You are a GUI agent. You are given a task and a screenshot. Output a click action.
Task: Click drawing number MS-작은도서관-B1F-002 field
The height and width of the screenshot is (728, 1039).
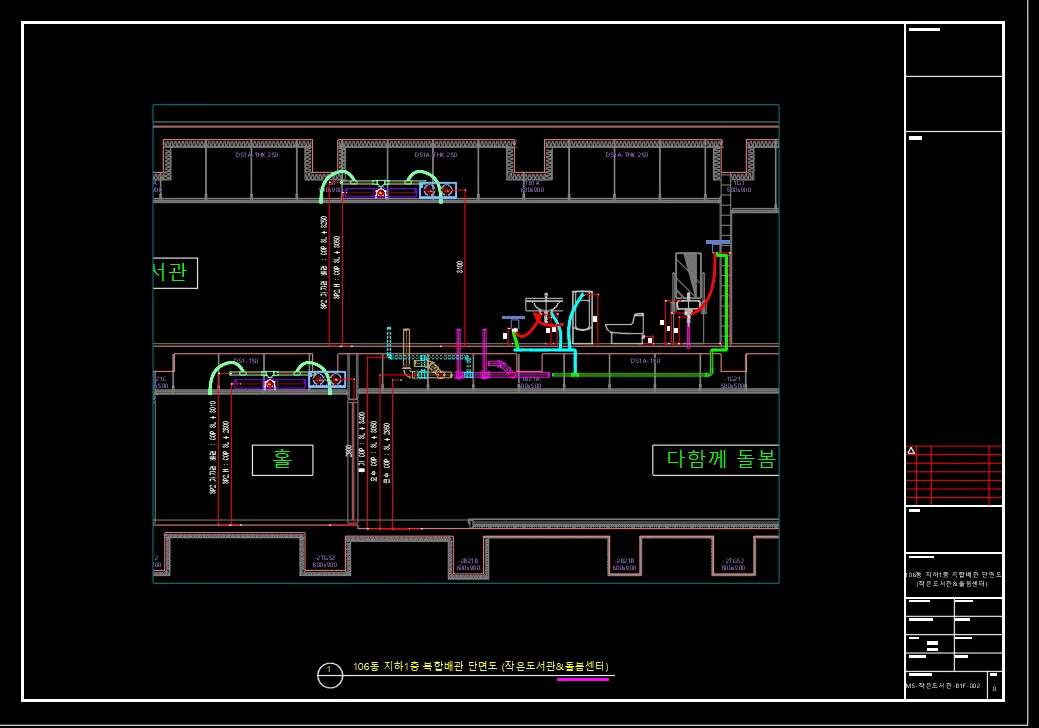pyautogui.click(x=944, y=686)
